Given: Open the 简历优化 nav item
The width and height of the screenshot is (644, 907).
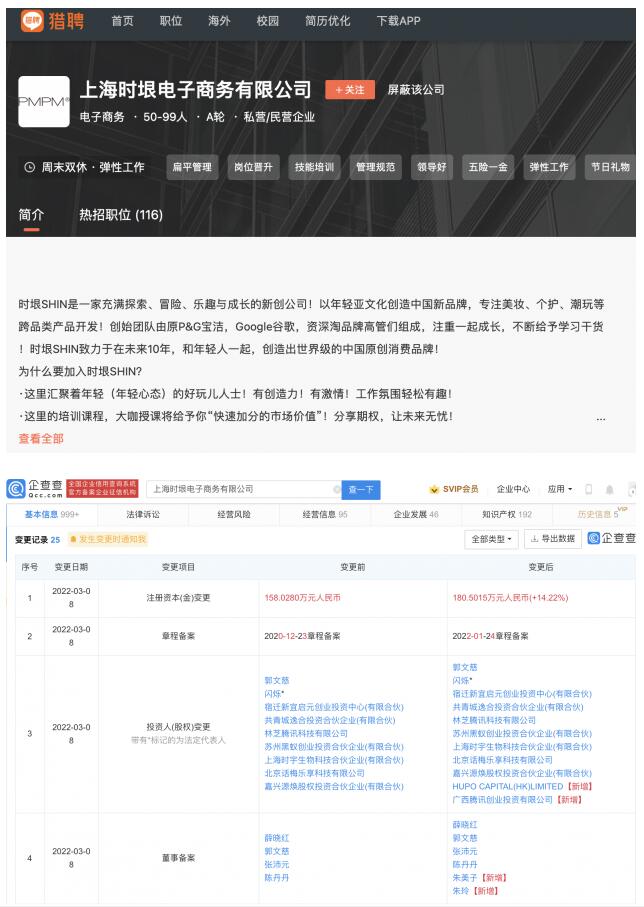Looking at the screenshot, I should [327, 21].
